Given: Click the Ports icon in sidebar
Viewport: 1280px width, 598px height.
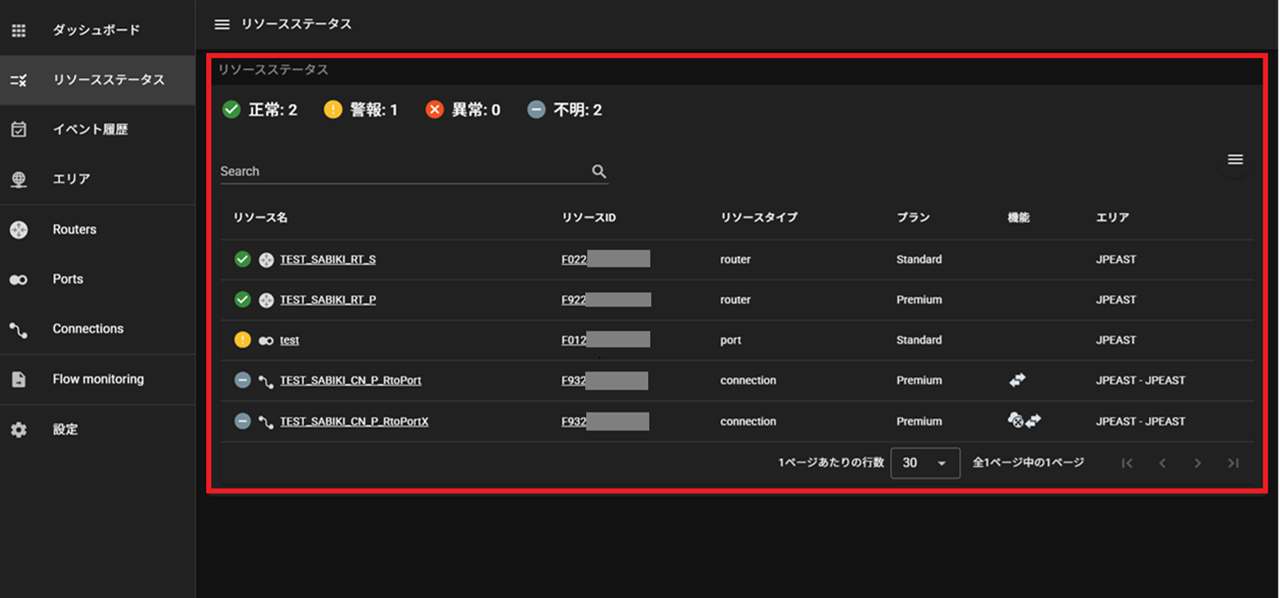Looking at the screenshot, I should point(18,279).
